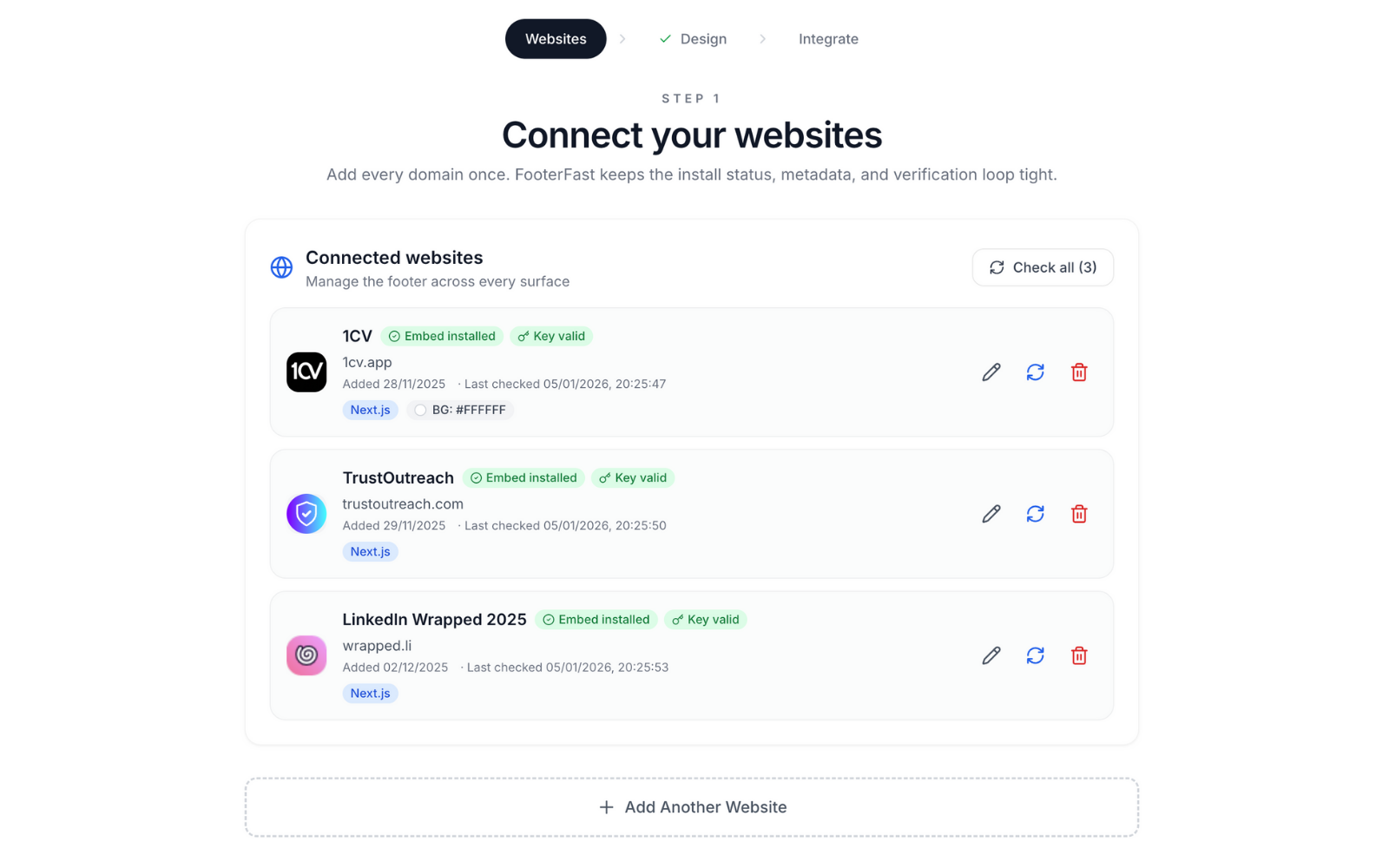This screenshot has width=1389, height=868.
Task: Edit the LinkedIn Wrapped 2025 entry
Action: coord(991,655)
